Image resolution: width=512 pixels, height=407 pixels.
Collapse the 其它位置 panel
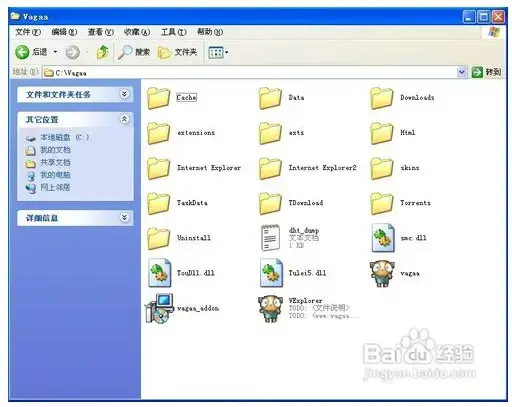124,119
